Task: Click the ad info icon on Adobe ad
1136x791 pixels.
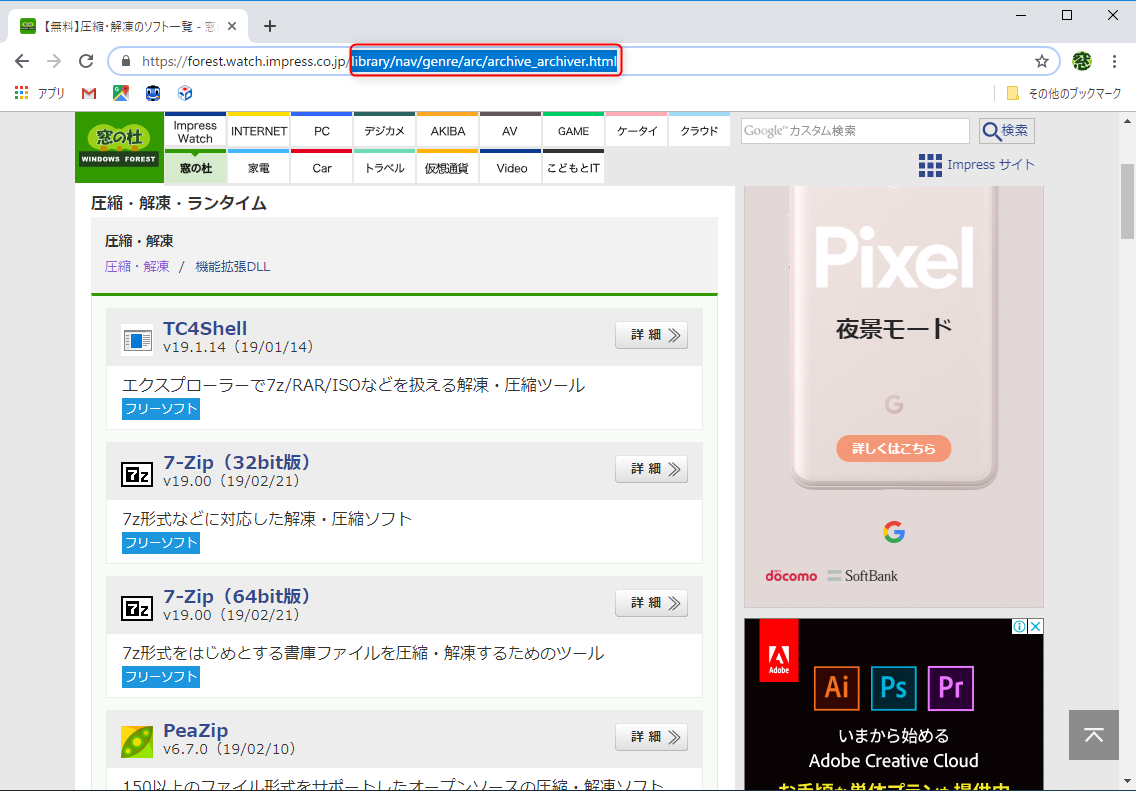Action: (1019, 627)
